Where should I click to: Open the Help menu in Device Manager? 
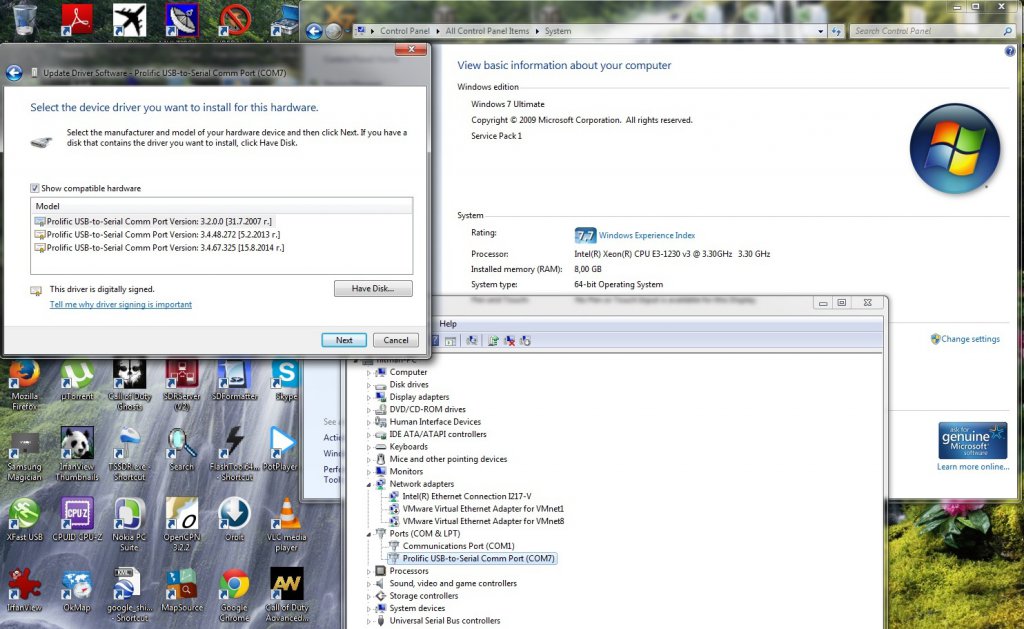point(448,324)
